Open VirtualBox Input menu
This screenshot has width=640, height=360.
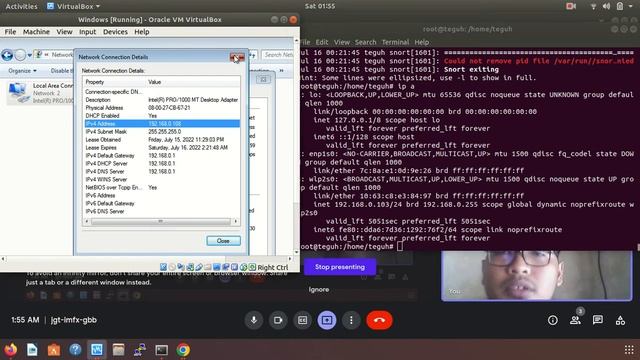[x=87, y=31]
